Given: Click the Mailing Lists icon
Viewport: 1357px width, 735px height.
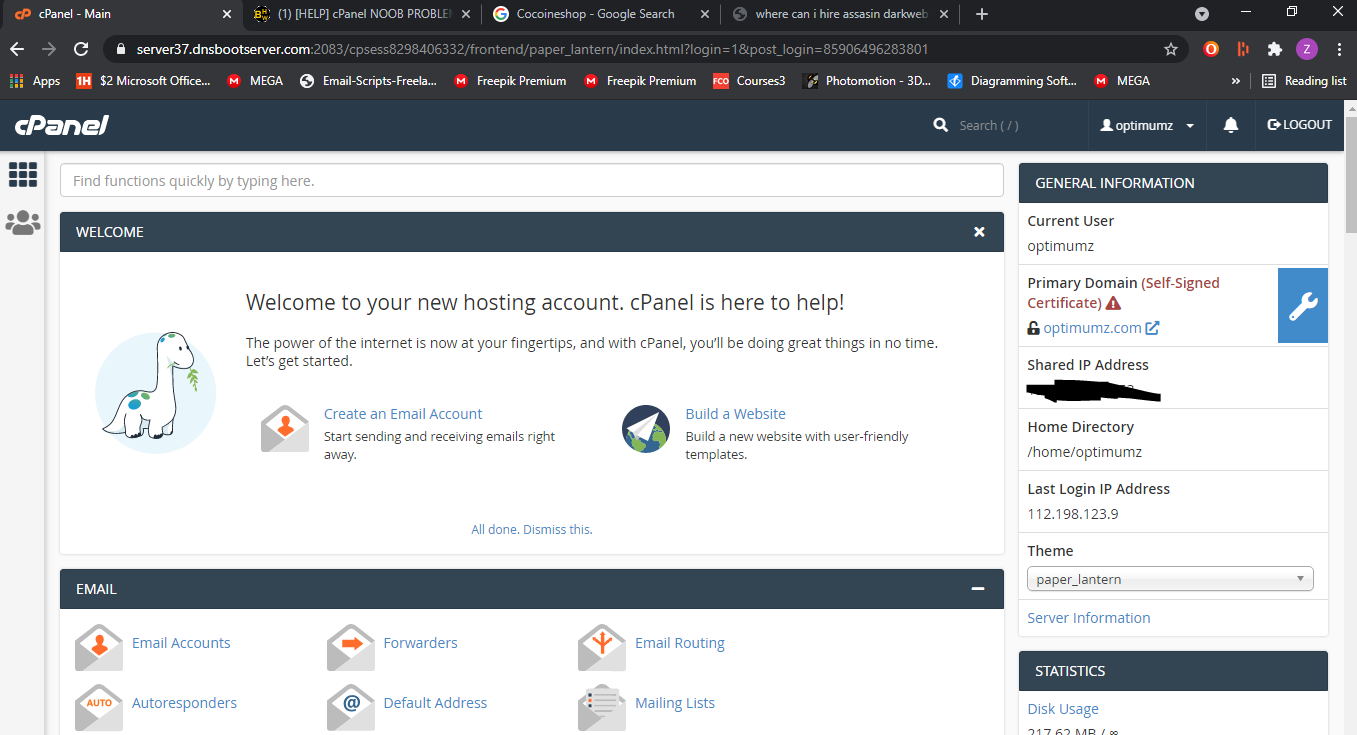Looking at the screenshot, I should pyautogui.click(x=602, y=707).
